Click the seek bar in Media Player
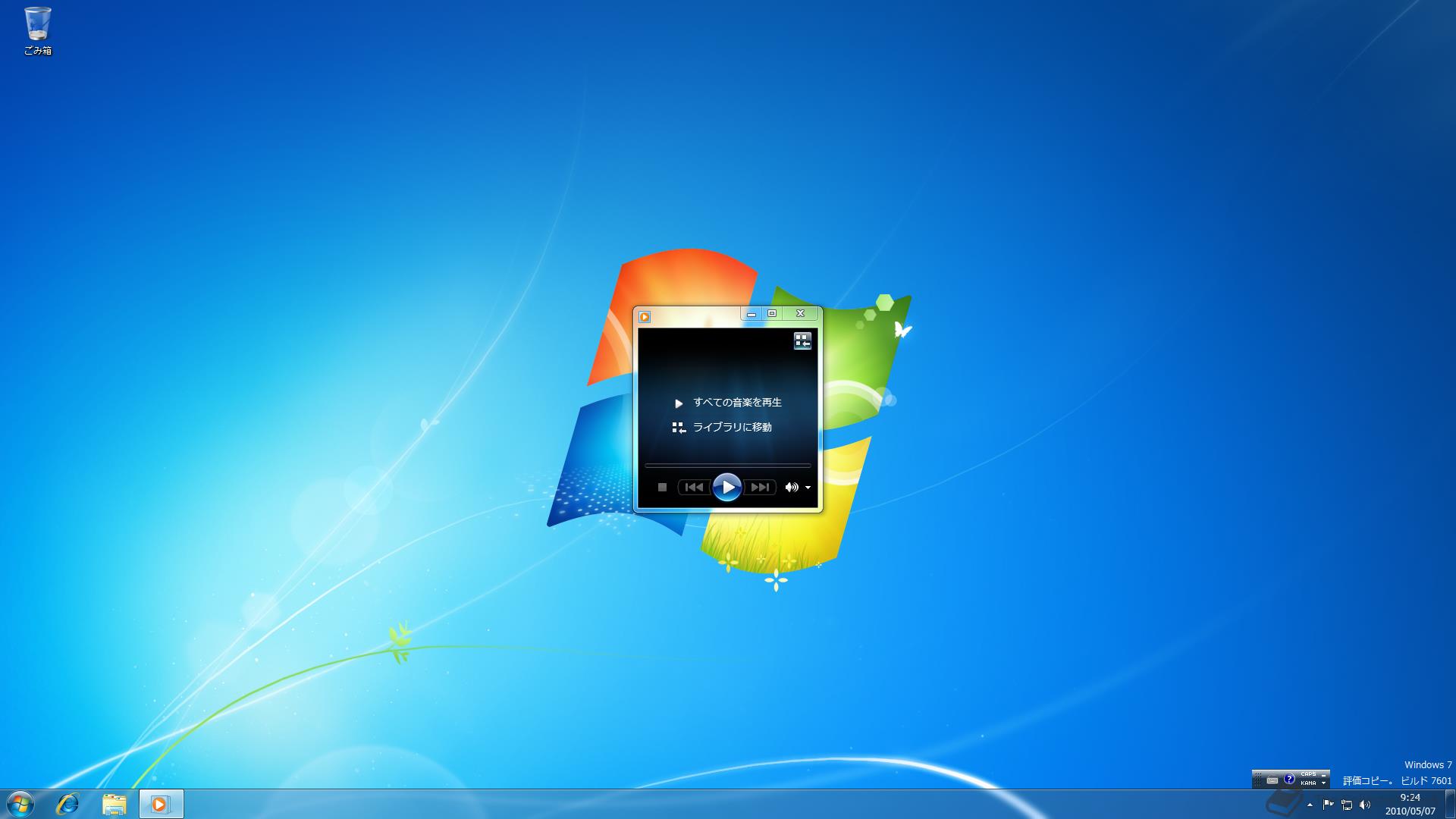The width and height of the screenshot is (1456, 819). [727, 465]
